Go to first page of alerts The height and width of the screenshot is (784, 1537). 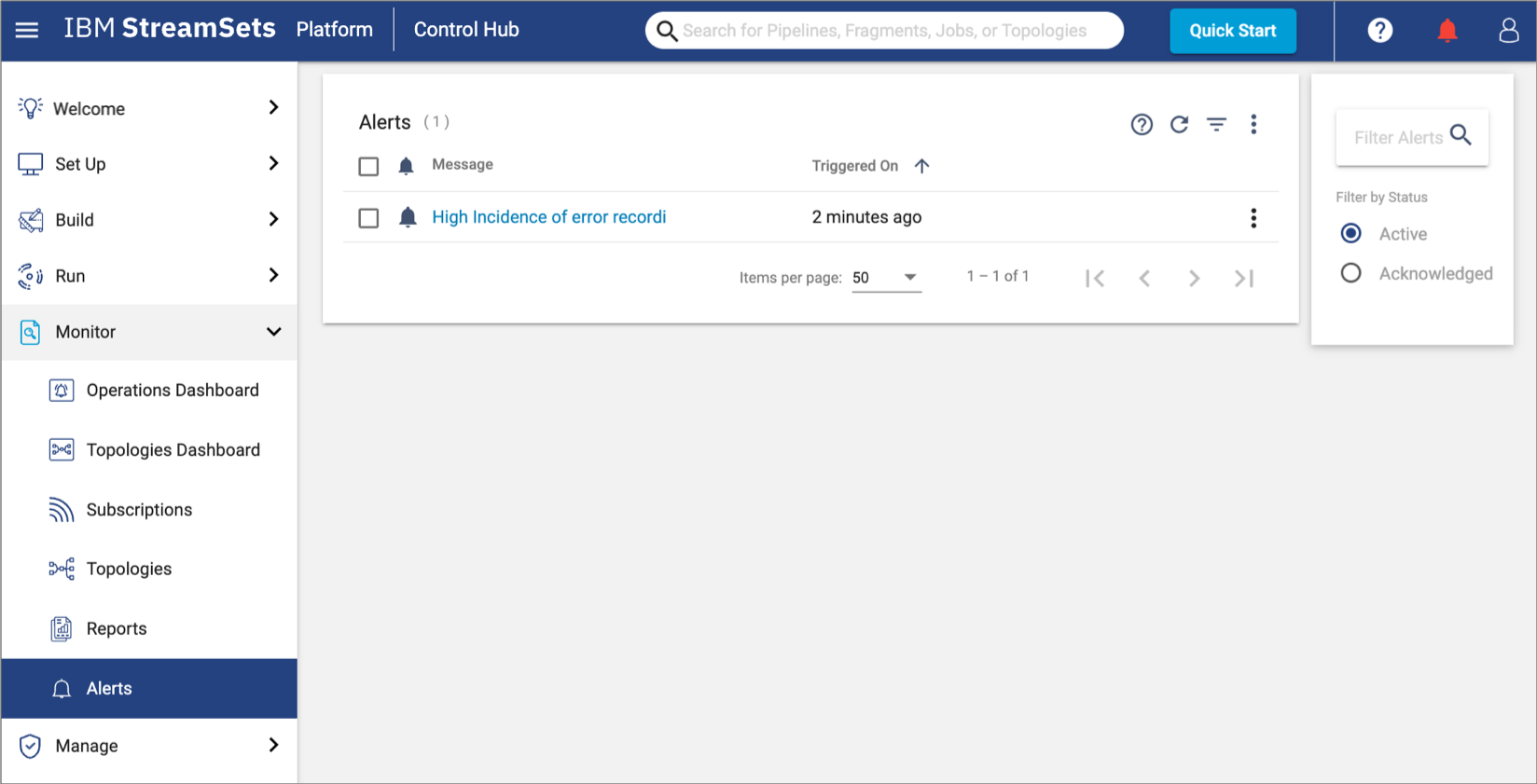(x=1095, y=278)
